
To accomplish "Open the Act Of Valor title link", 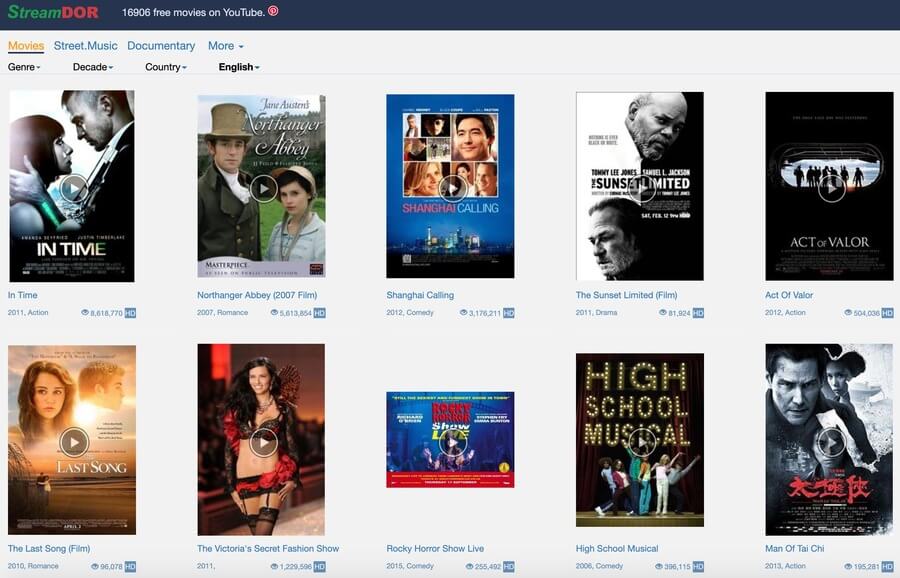I will (789, 295).
